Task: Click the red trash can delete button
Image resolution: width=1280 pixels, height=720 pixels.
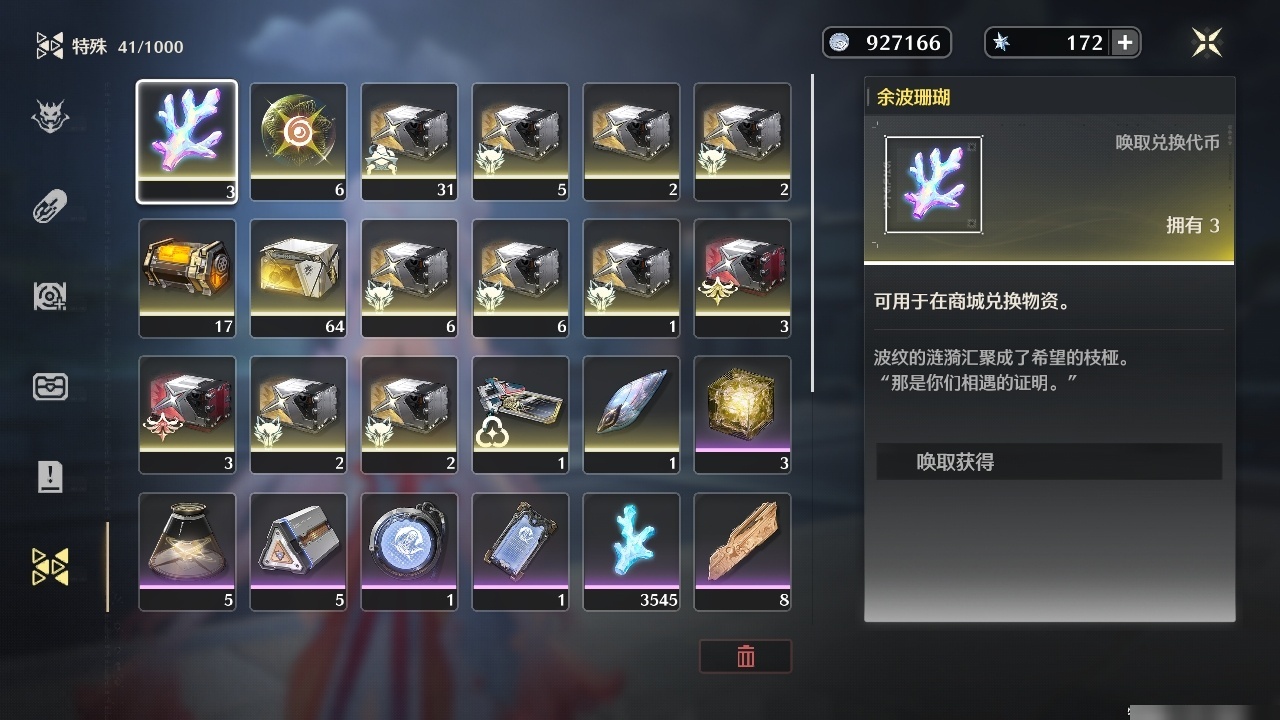Action: click(745, 656)
